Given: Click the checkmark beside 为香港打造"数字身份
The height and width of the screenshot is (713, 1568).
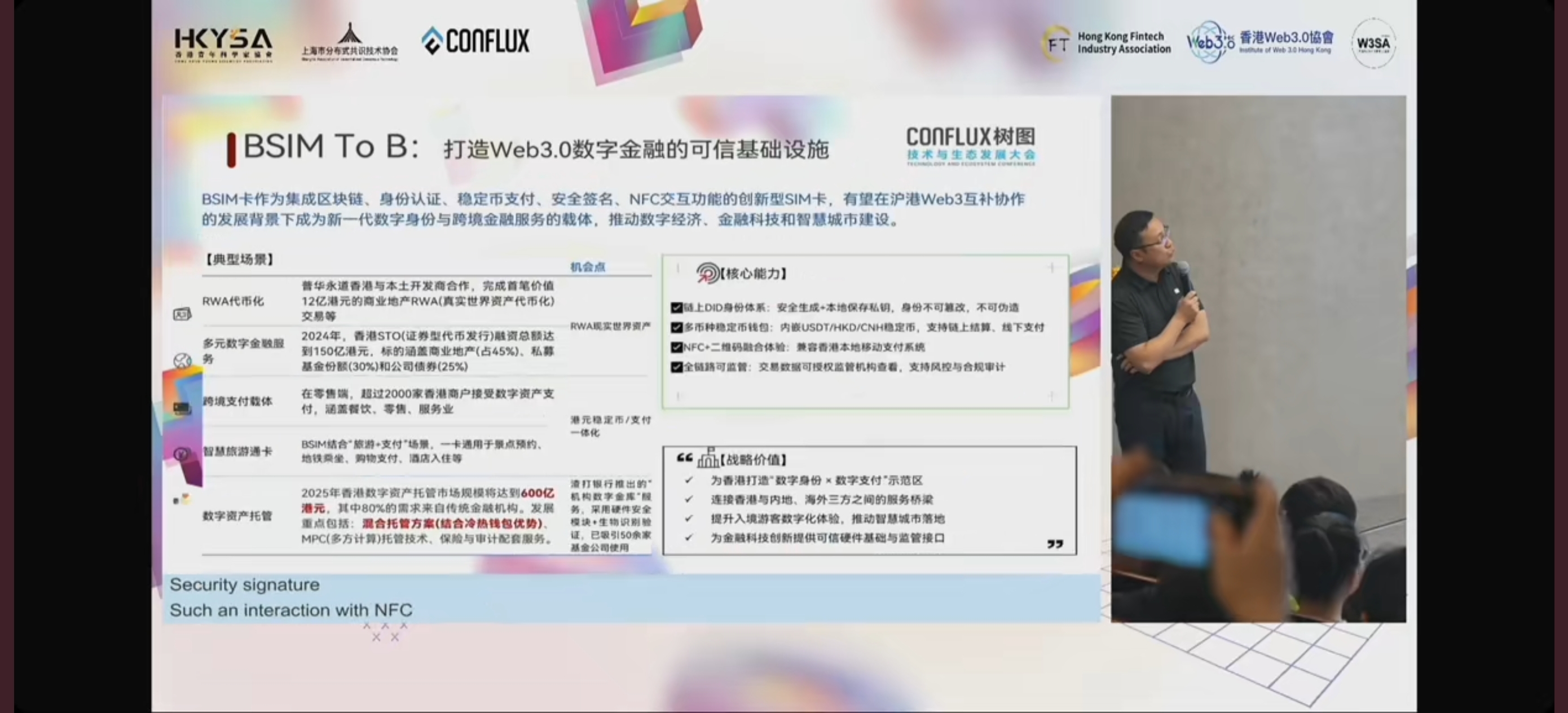Looking at the screenshot, I should point(689,481).
